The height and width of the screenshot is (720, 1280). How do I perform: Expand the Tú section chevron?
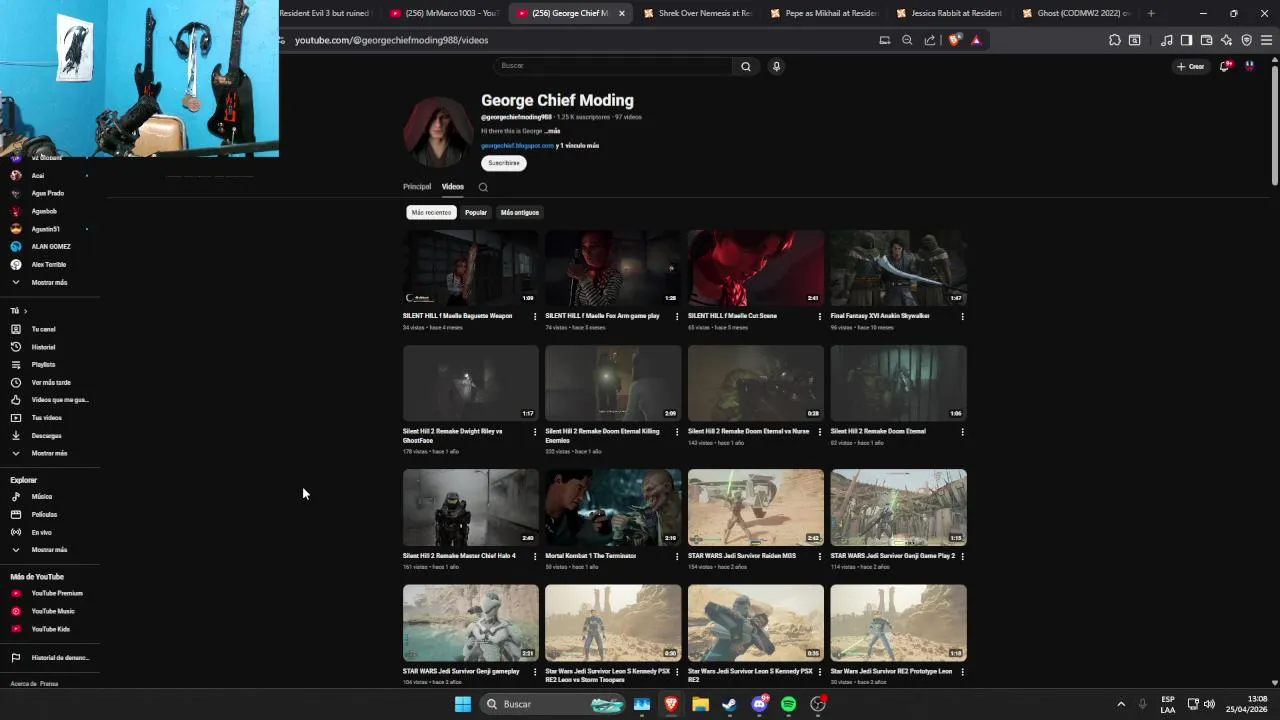[25, 311]
